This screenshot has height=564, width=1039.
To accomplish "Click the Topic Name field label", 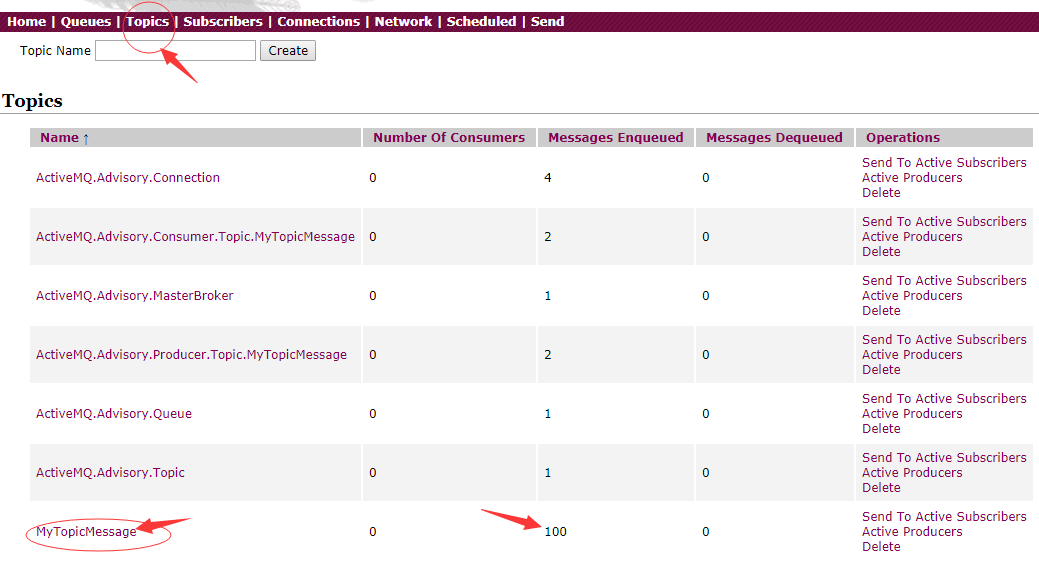I will (55, 50).
